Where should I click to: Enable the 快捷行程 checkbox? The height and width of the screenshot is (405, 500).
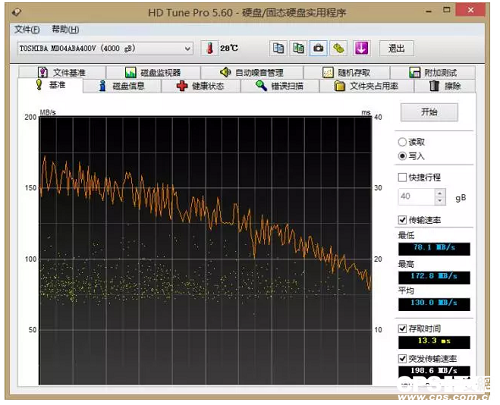pos(402,177)
